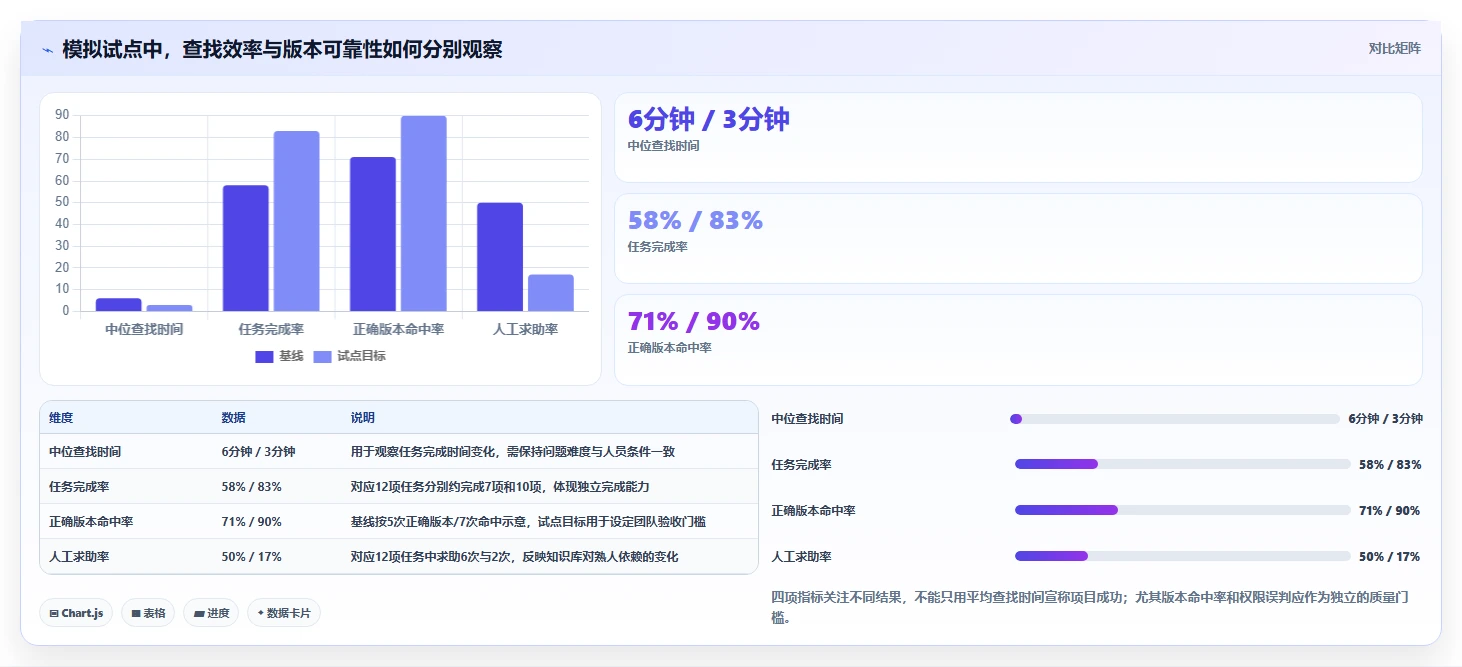Click the 人工求助率 progress bar
The image size is (1462, 667).
click(1182, 556)
